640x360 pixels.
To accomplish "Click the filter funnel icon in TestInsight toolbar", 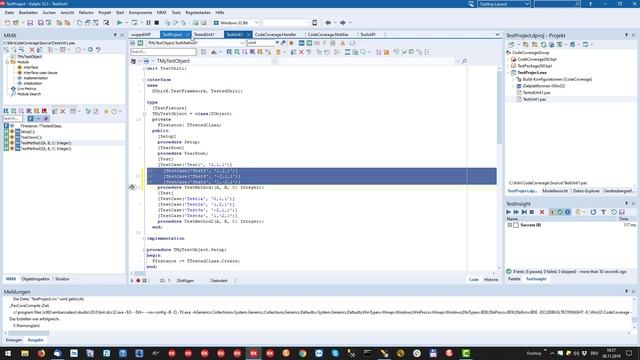I will 603,212.
